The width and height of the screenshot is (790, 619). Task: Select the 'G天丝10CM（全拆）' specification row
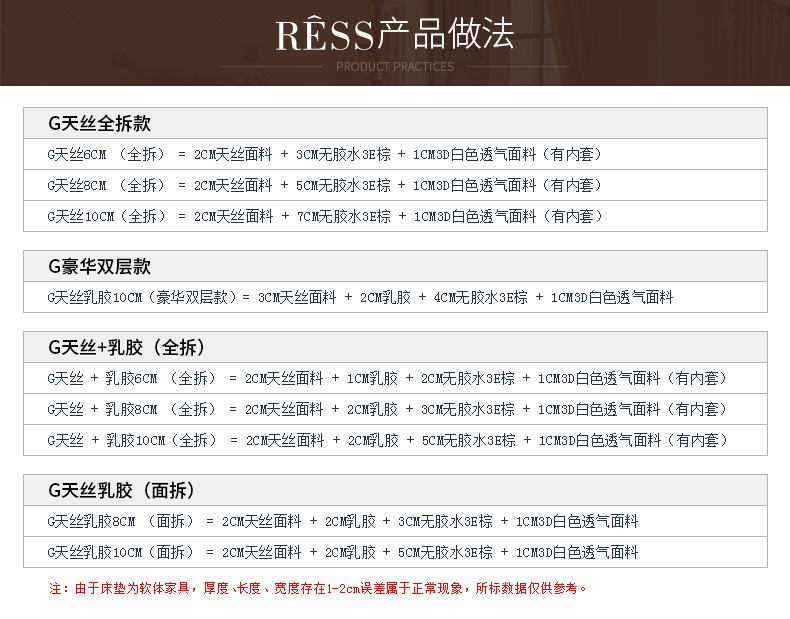(x=395, y=216)
